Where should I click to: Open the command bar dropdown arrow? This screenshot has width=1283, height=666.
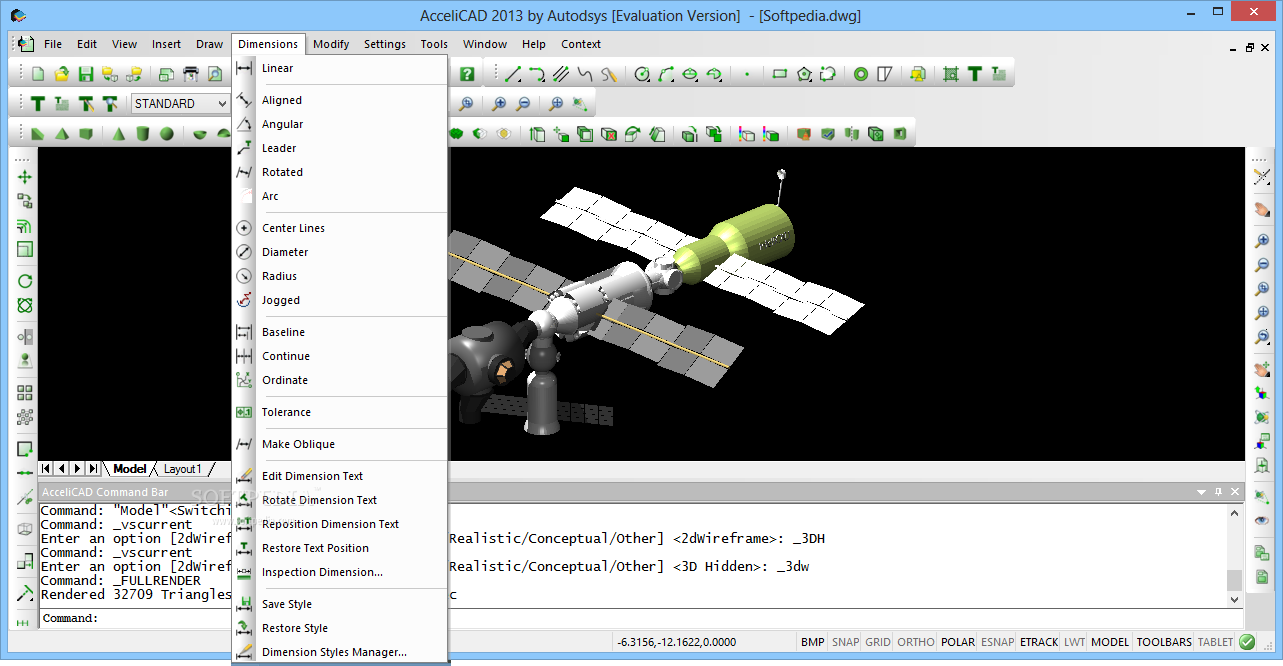coord(1201,492)
